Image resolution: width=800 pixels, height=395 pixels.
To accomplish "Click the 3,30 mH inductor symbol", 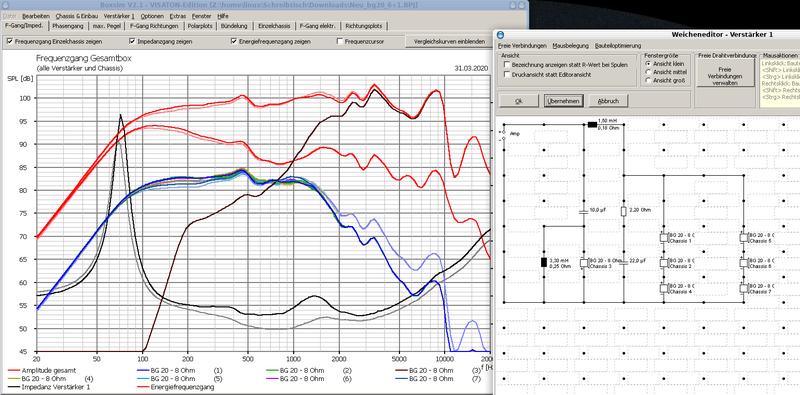I will point(544,263).
